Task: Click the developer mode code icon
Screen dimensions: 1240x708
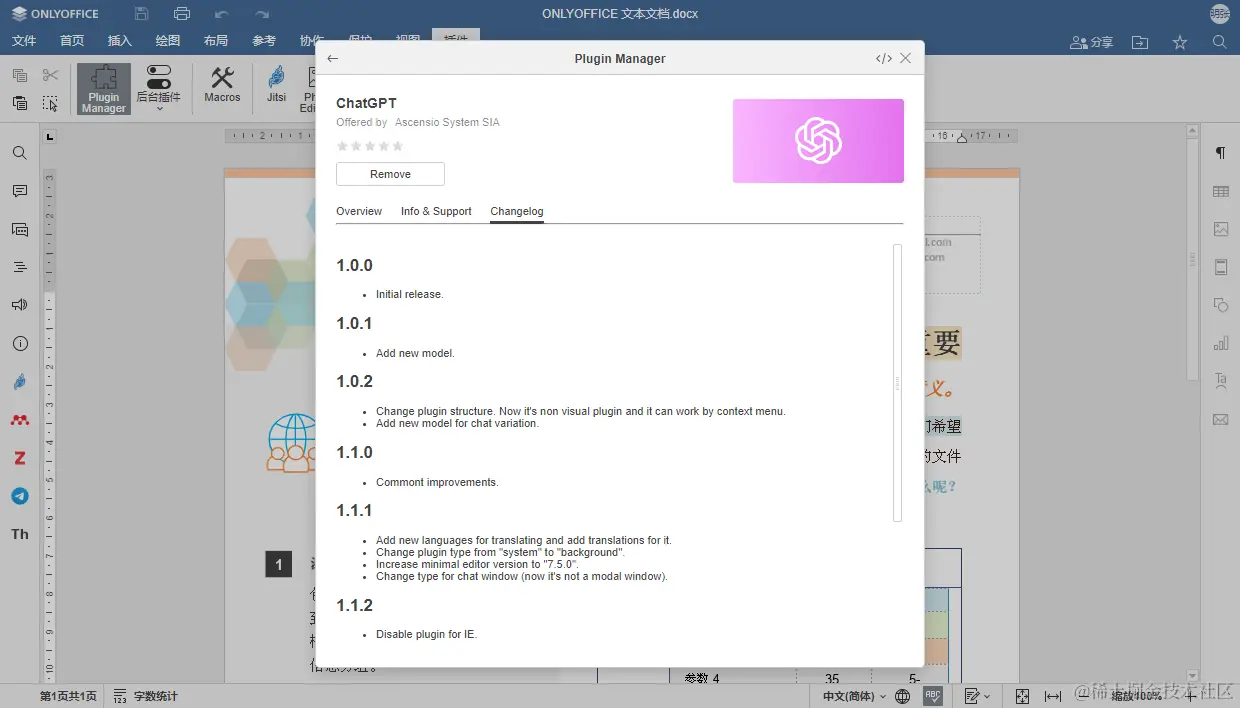Action: (x=884, y=58)
